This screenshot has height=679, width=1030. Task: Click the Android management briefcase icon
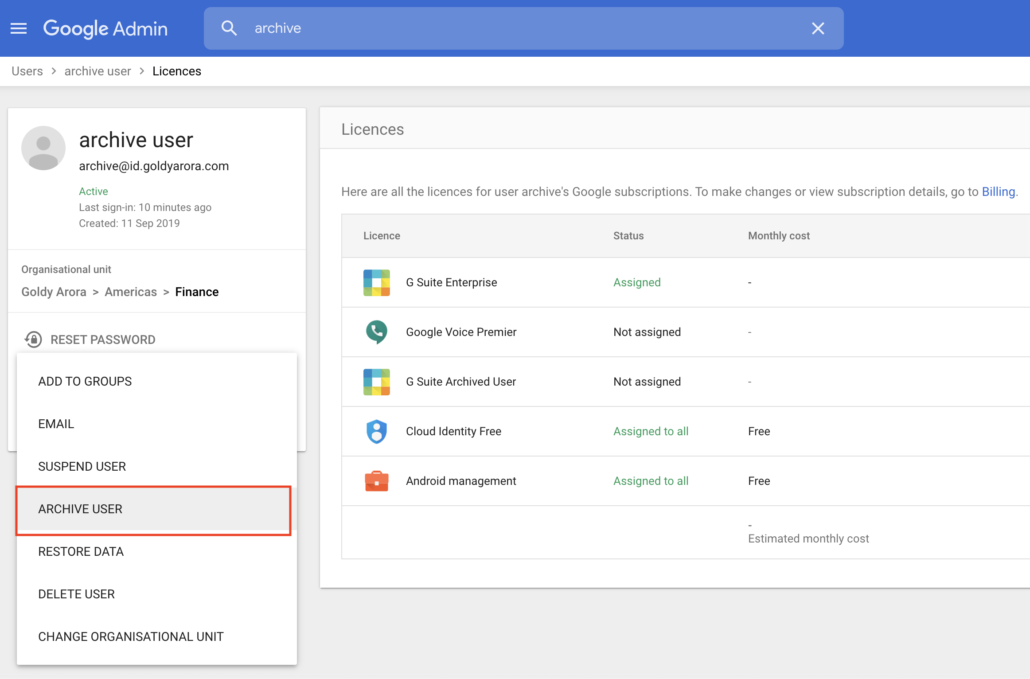pyautogui.click(x=376, y=481)
